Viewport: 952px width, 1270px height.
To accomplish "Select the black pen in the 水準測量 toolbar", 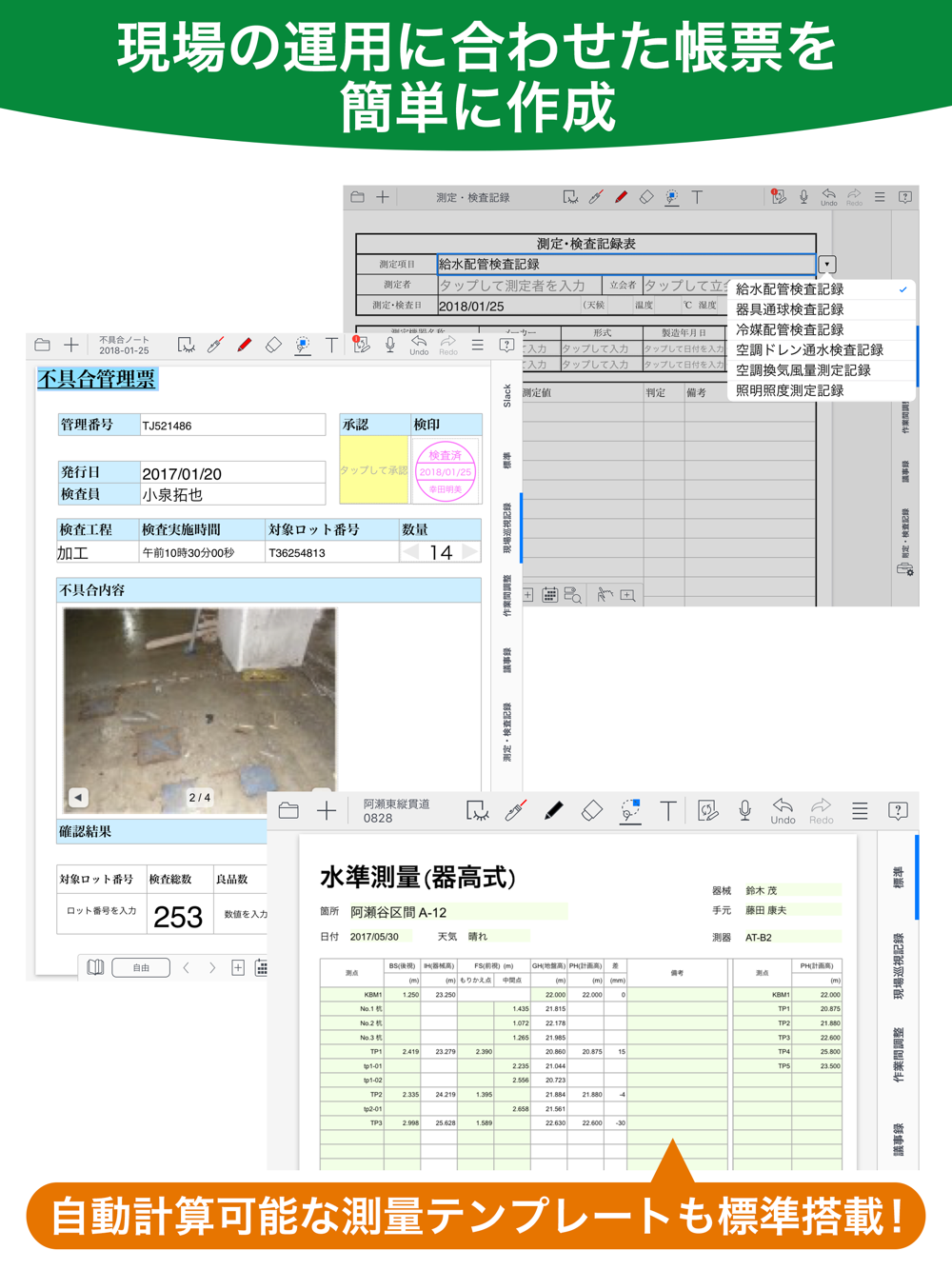I will (553, 810).
